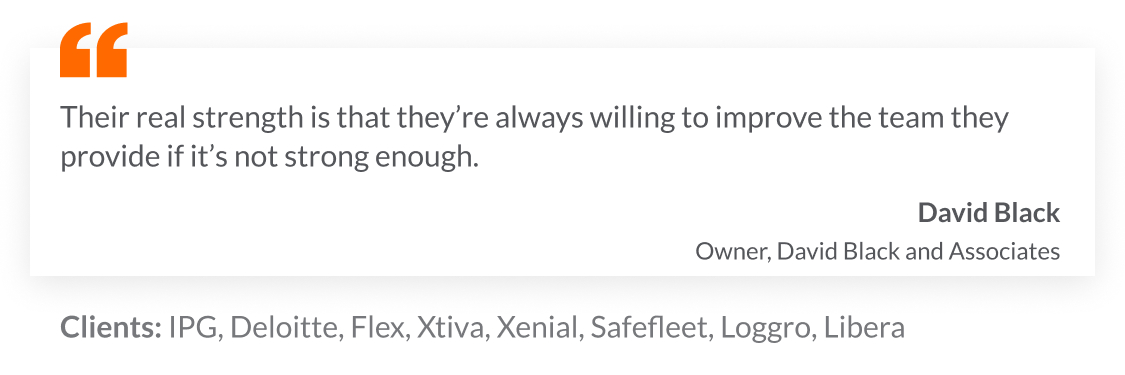Click the Clients label
The width and height of the screenshot is (1125, 375).
[x=111, y=328]
